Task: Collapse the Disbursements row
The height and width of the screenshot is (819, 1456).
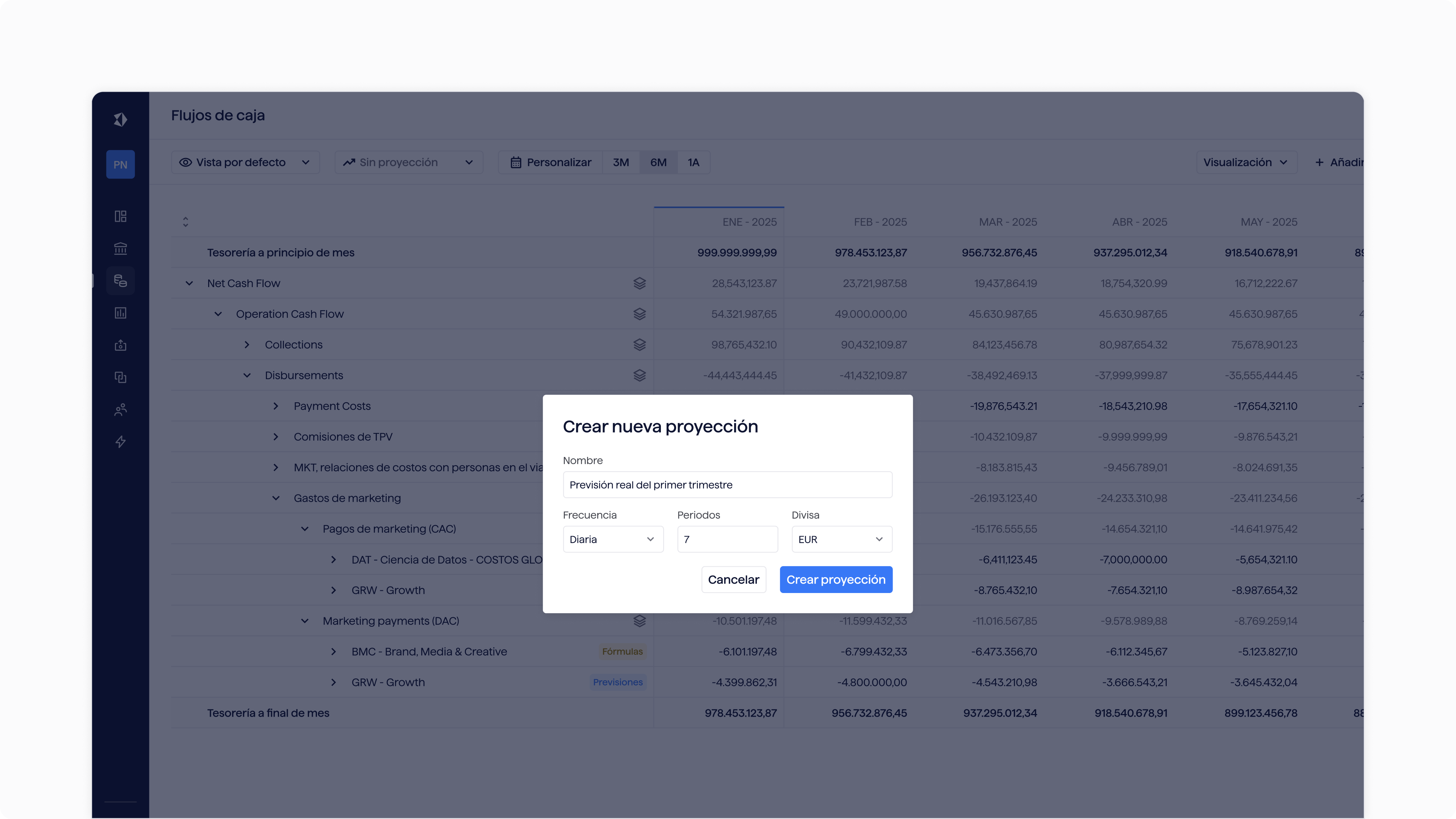Action: 247,375
